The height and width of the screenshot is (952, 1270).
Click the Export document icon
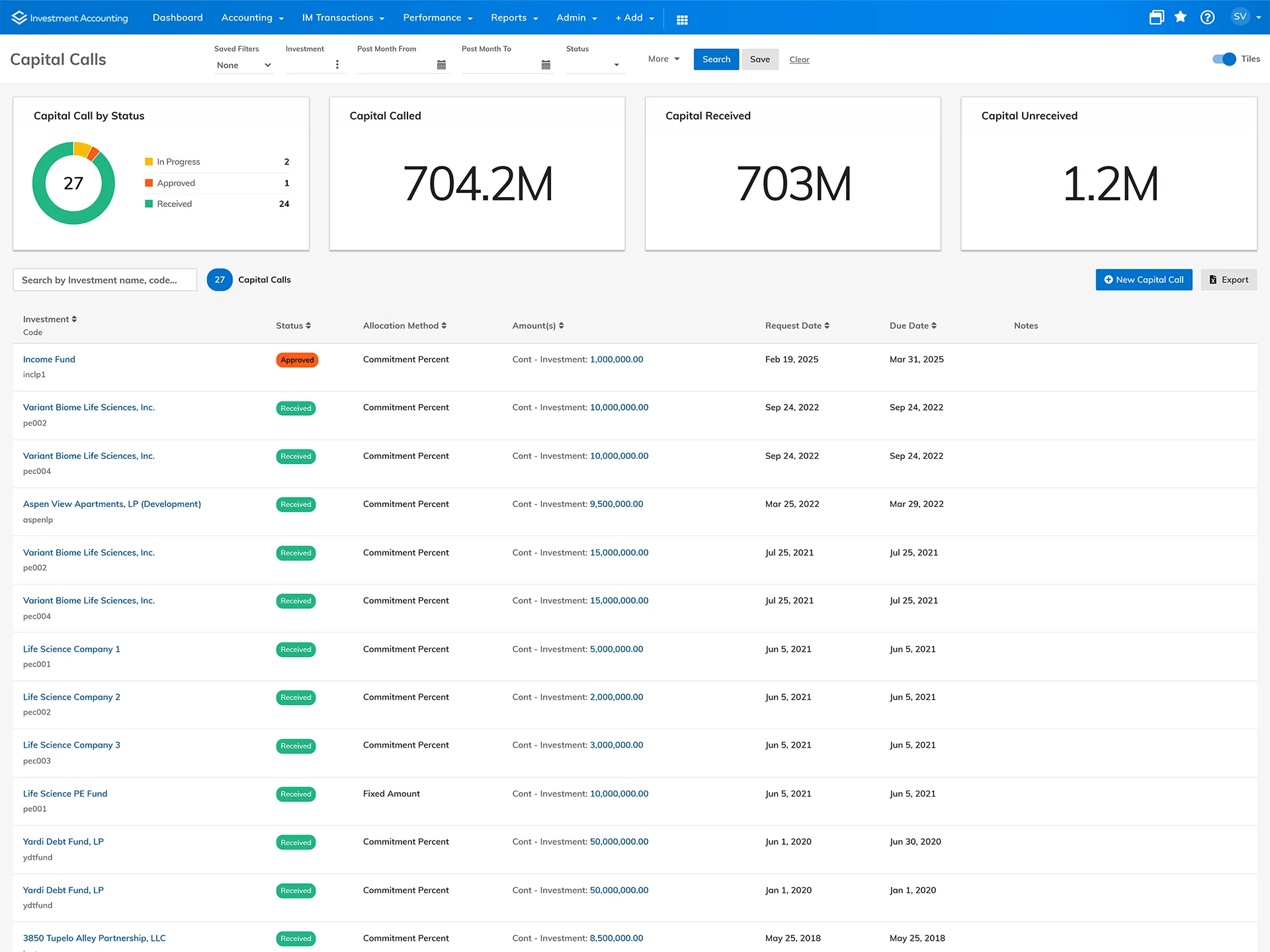point(1212,280)
